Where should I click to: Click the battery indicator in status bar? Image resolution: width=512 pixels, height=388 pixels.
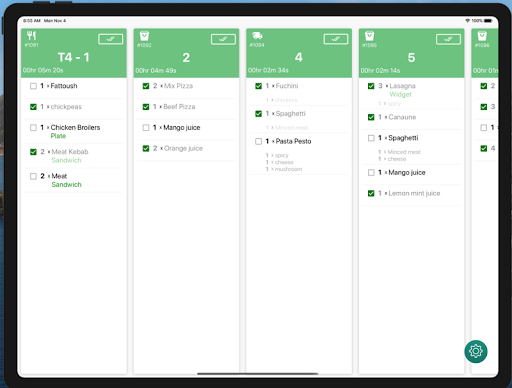(x=488, y=21)
